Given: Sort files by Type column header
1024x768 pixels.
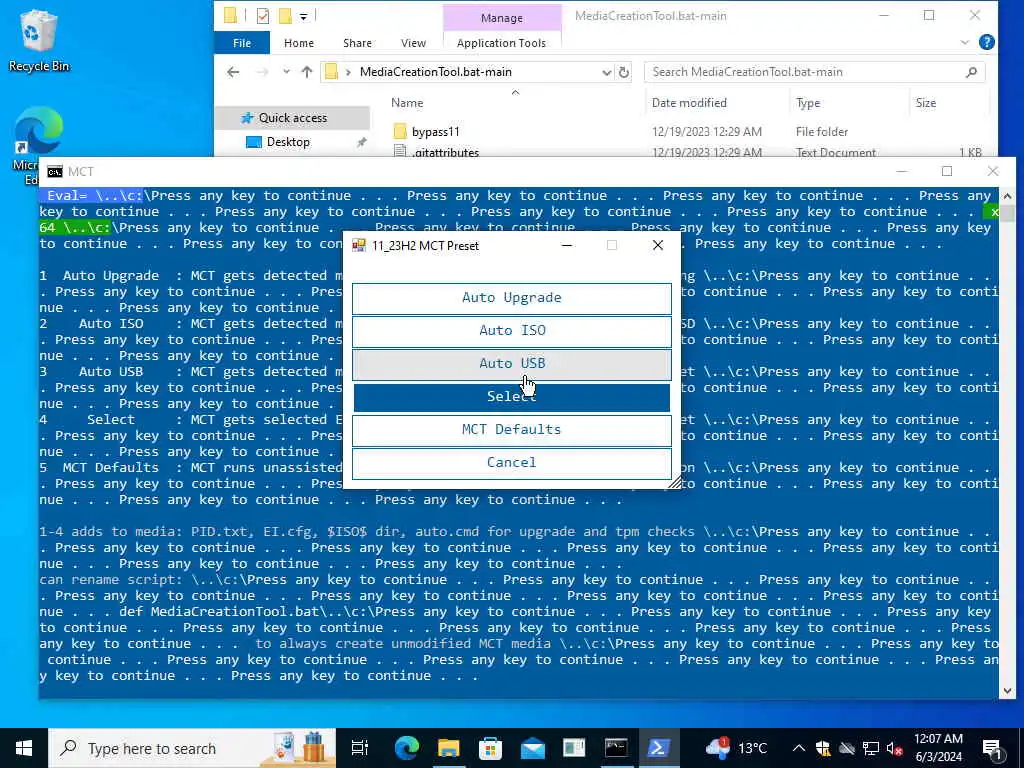Looking at the screenshot, I should click(x=808, y=103).
